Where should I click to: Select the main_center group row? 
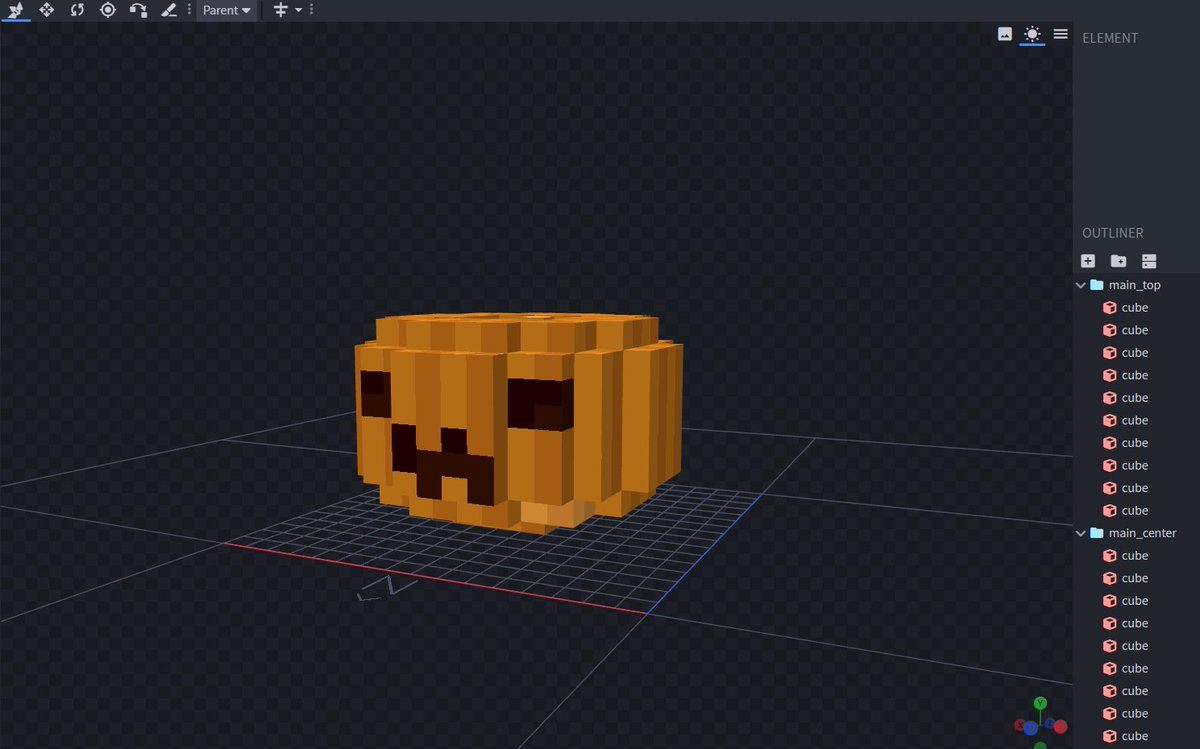tap(1137, 533)
